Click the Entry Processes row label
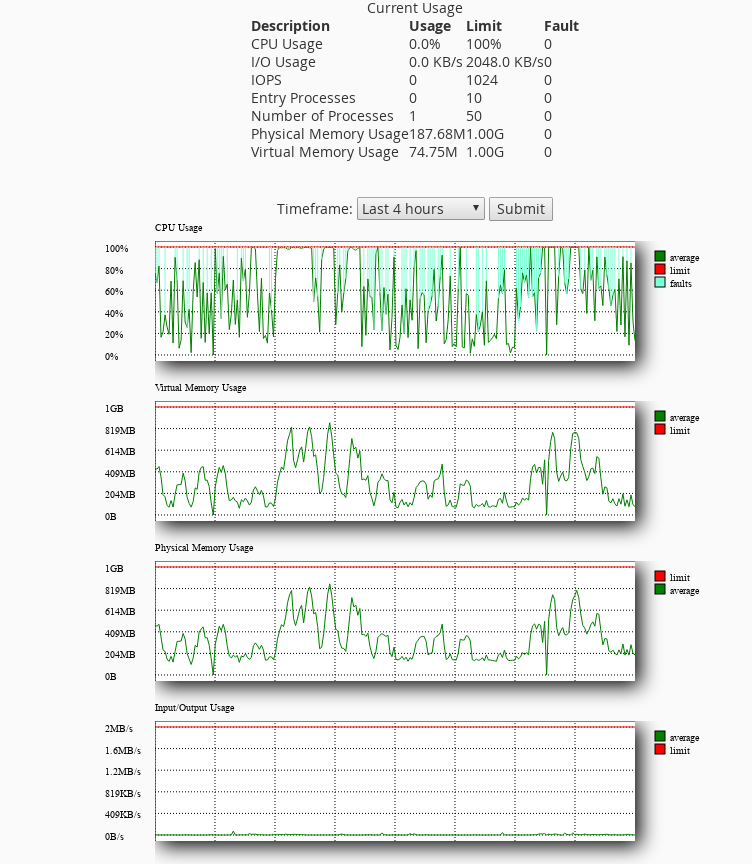 pyautogui.click(x=303, y=98)
